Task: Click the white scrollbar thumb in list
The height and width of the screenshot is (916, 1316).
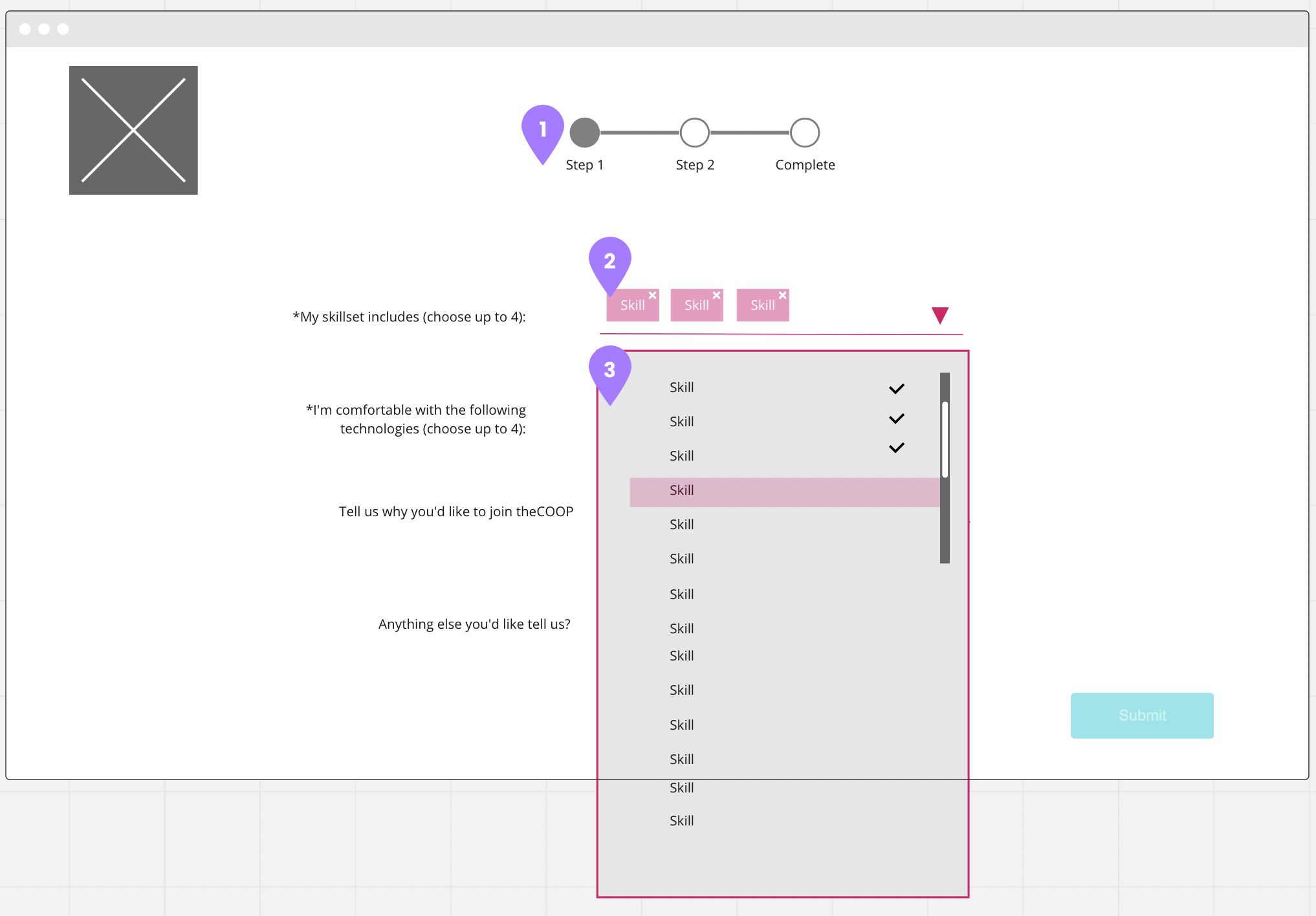Action: pyautogui.click(x=945, y=440)
